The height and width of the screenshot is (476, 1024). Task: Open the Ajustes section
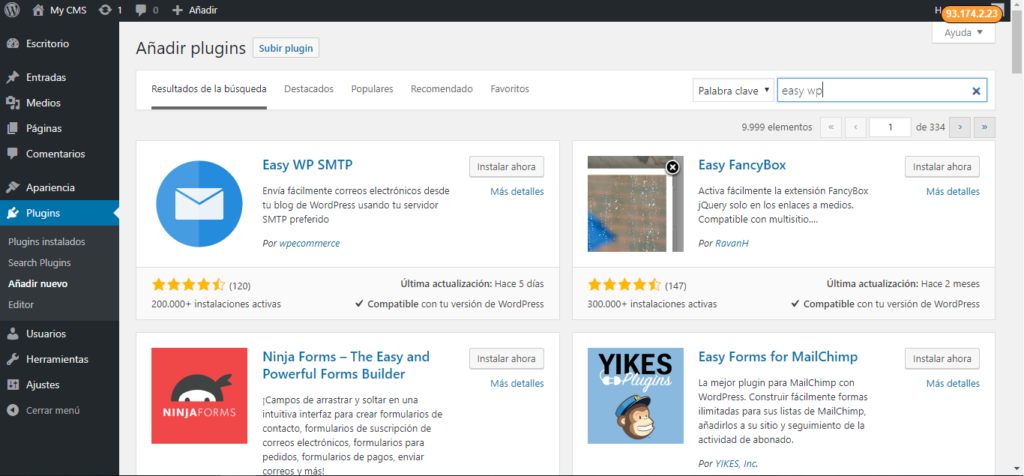click(x=42, y=385)
